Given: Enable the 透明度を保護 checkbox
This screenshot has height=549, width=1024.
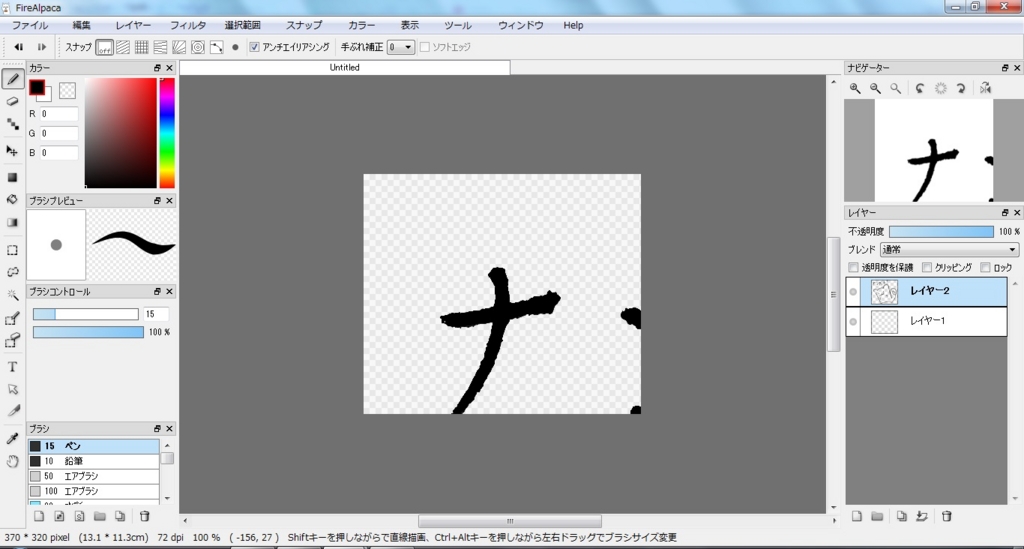Looking at the screenshot, I should [854, 268].
